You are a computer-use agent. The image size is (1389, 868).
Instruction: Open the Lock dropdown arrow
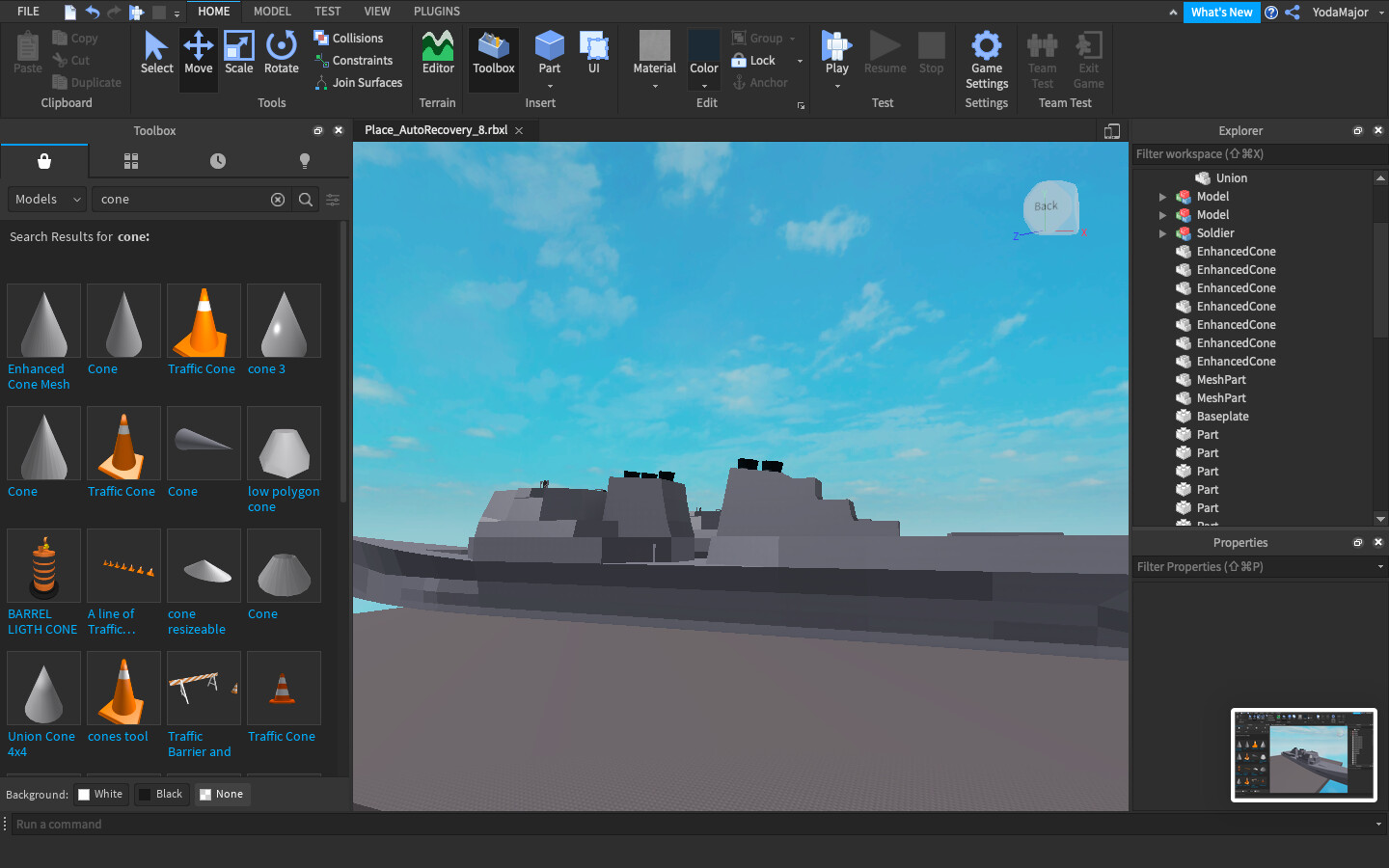800,61
